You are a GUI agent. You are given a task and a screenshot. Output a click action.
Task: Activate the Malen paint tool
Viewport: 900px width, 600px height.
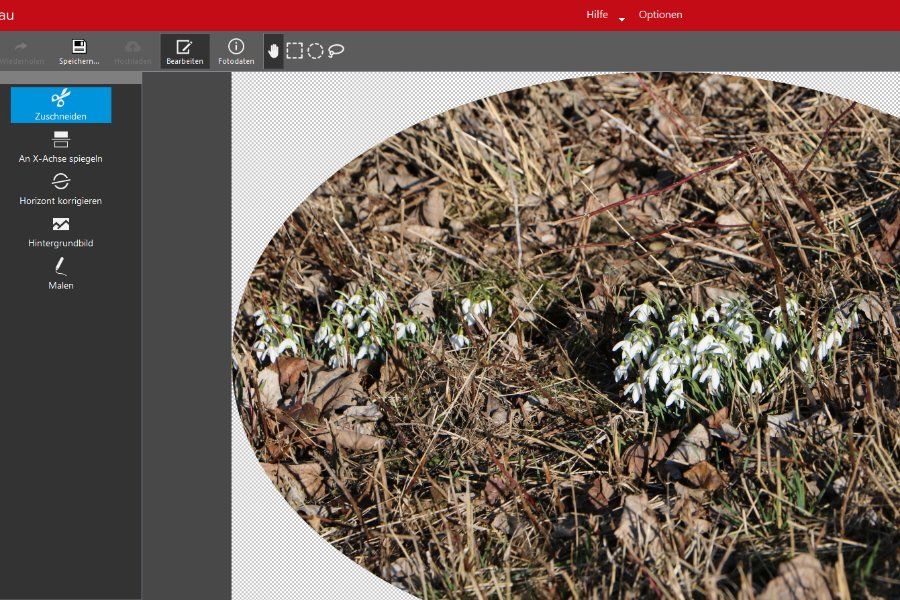point(61,274)
